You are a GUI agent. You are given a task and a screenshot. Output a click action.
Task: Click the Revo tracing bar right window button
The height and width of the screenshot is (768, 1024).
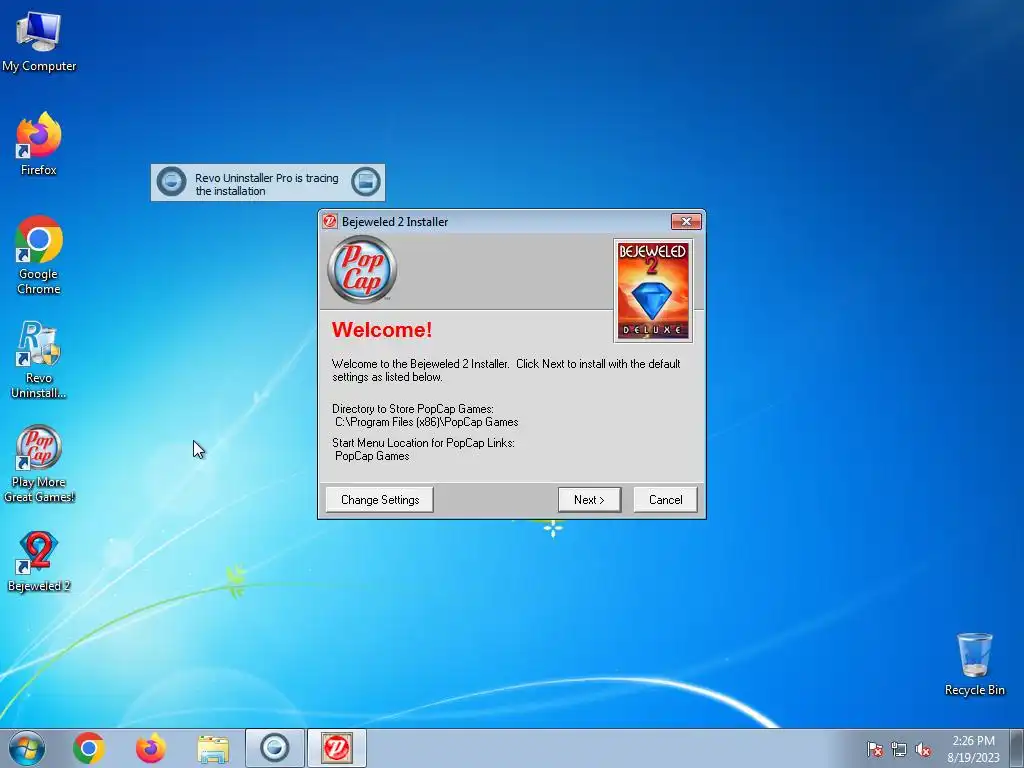tap(366, 182)
